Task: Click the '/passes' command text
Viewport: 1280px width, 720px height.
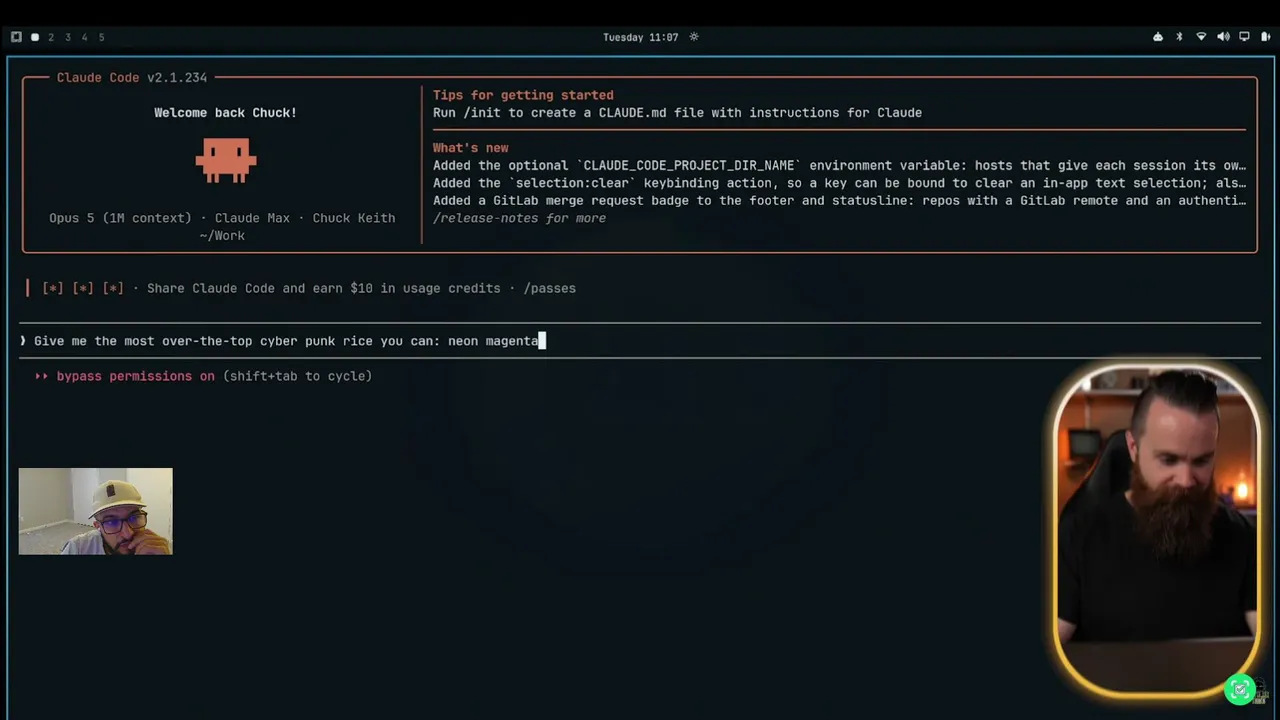Action: pos(549,288)
